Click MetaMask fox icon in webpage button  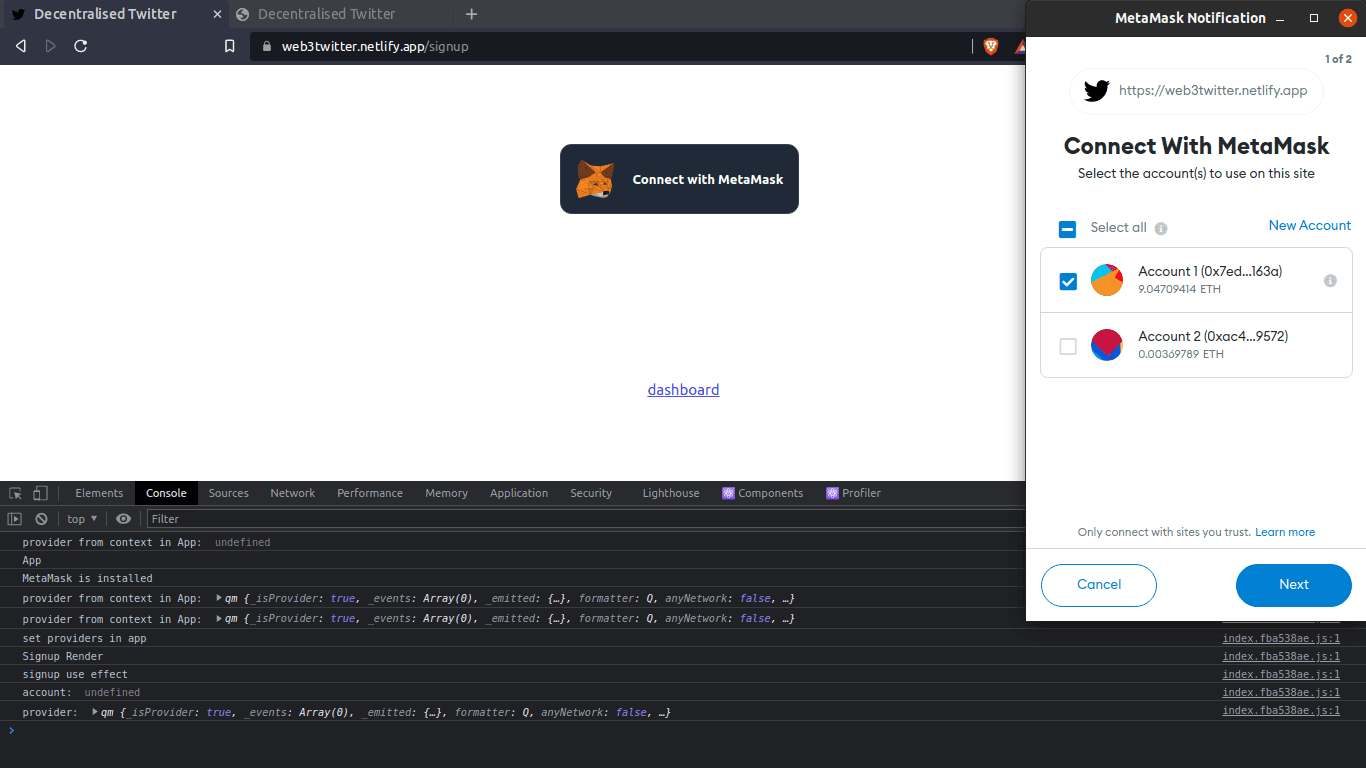[595, 179]
